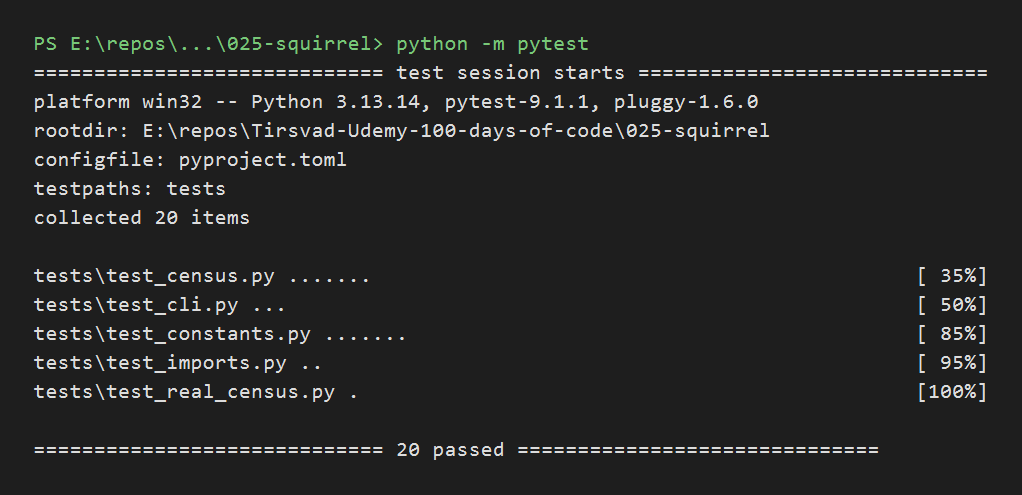Click the 100% progress indicator

[952, 392]
